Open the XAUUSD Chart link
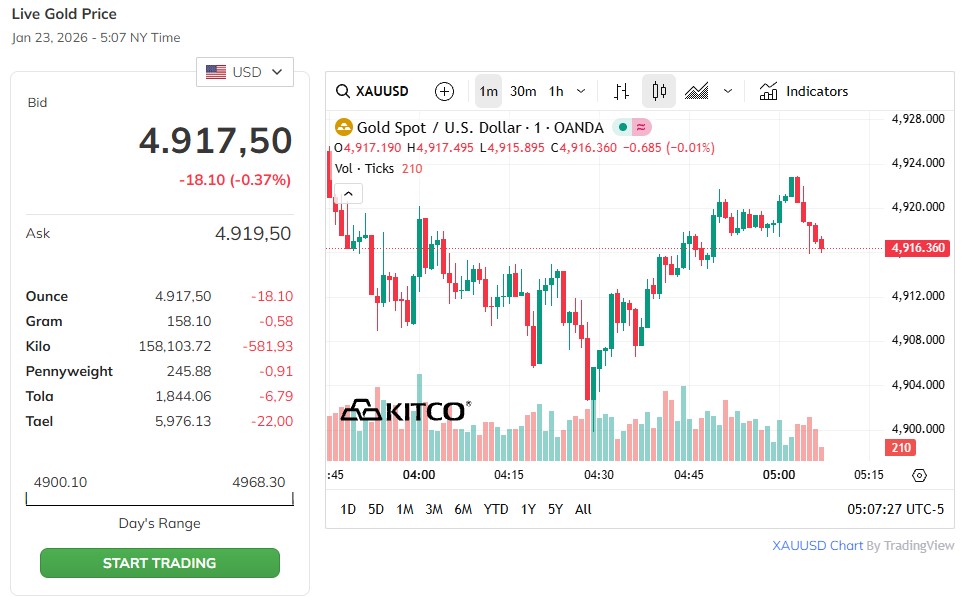Image resolution: width=964 pixels, height=597 pixels. point(817,545)
